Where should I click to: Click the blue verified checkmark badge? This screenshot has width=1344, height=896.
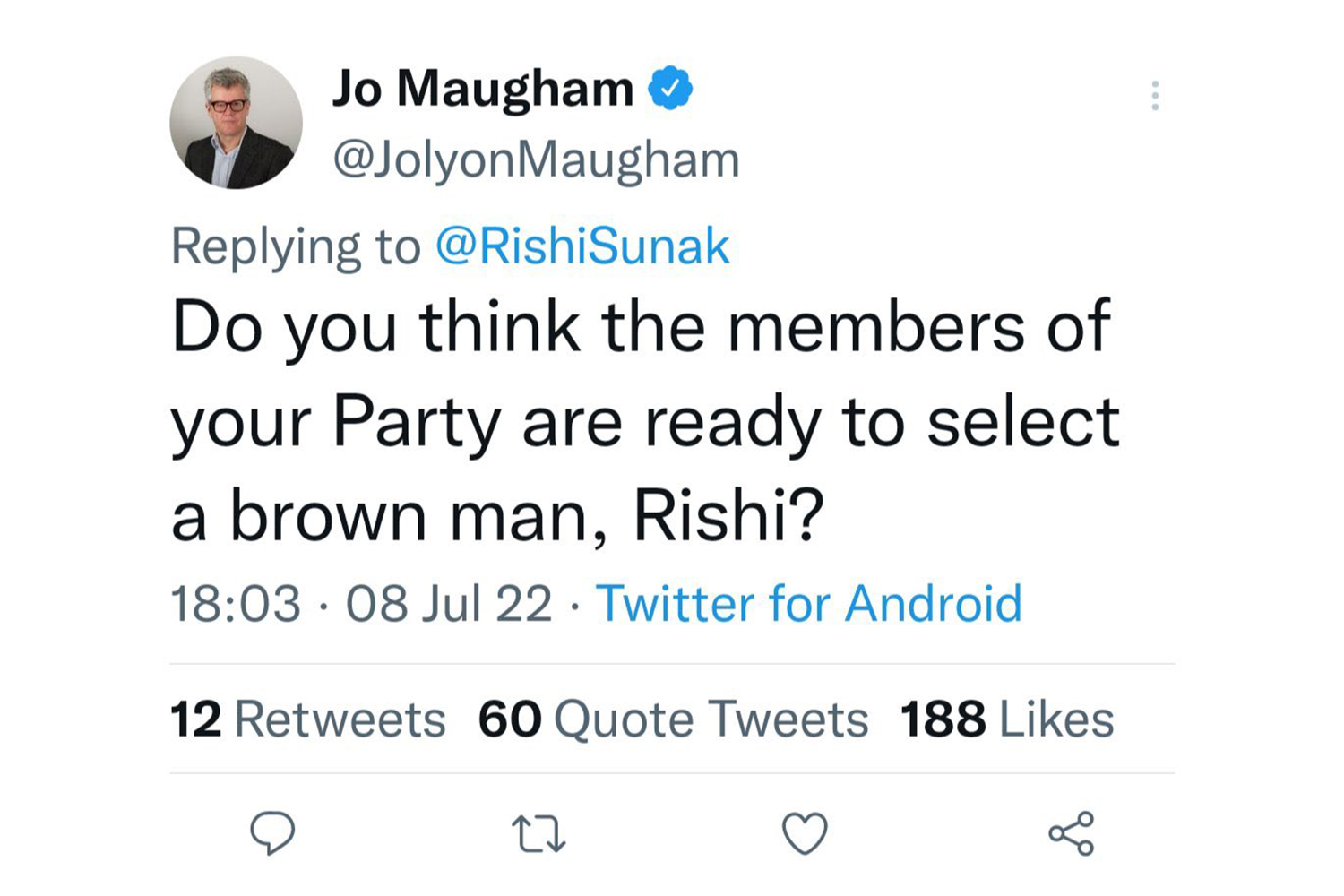670,88
